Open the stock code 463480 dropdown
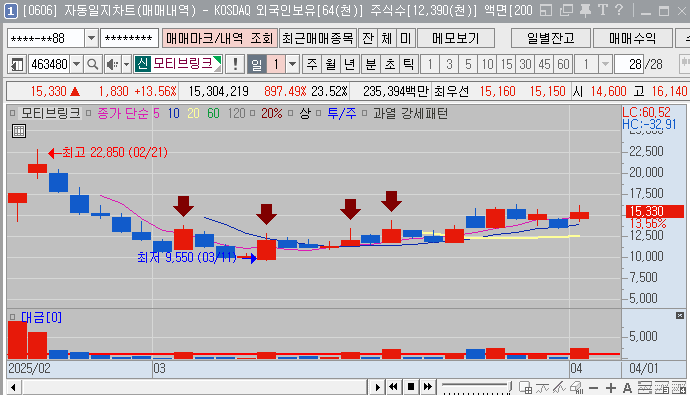This screenshot has height=395, width=690. point(77,65)
